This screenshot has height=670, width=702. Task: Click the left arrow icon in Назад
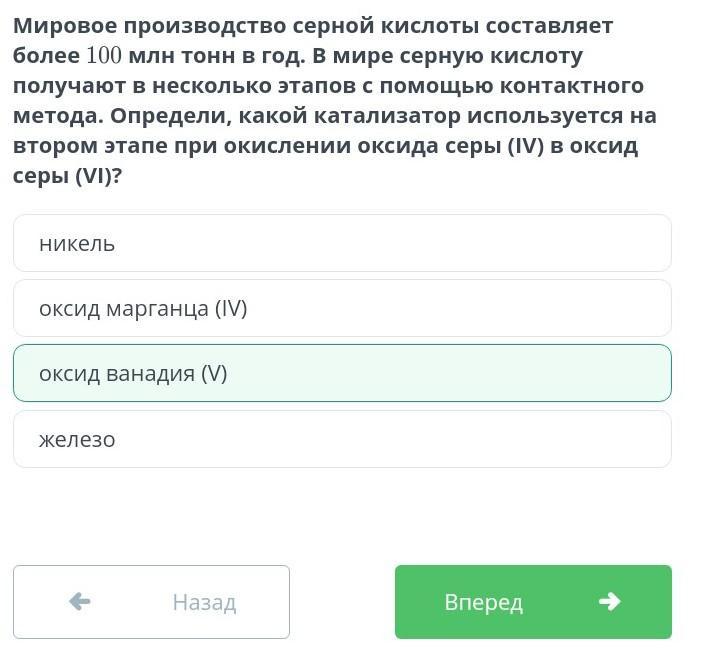point(80,602)
